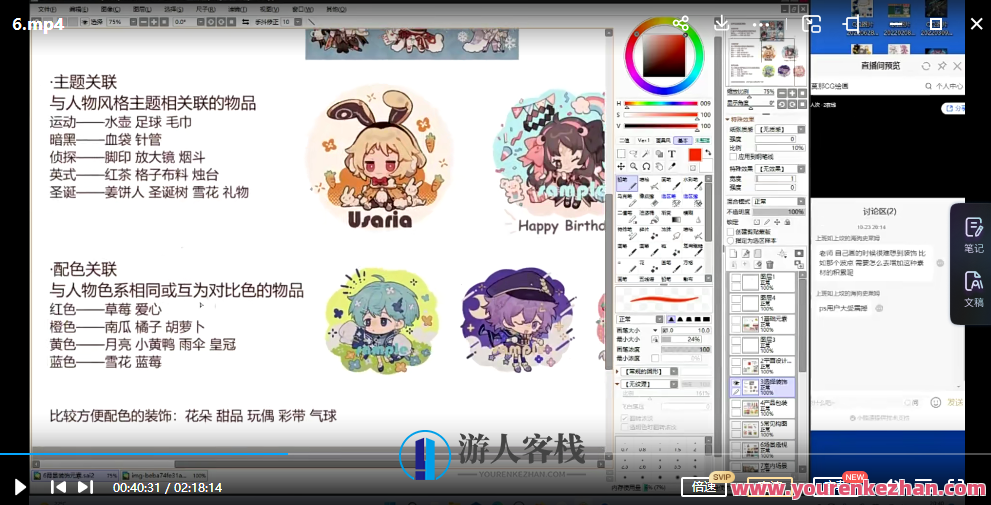The width and height of the screenshot is (991, 505).
Task: Click the share icon at top
Action: pyautogui.click(x=681, y=23)
